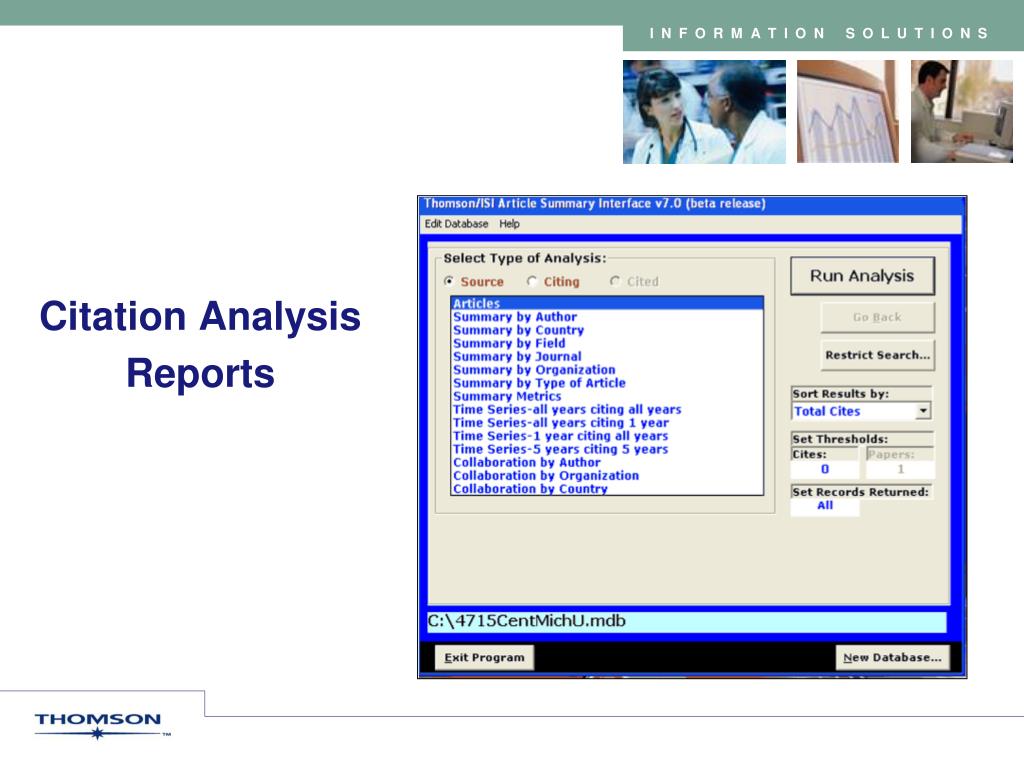Click the Papers threshold field
Screen dimensions: 1024x768
pos(900,470)
